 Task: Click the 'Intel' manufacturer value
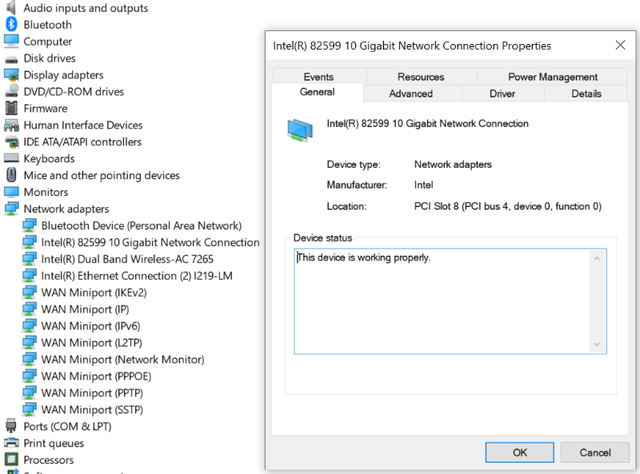click(x=423, y=185)
